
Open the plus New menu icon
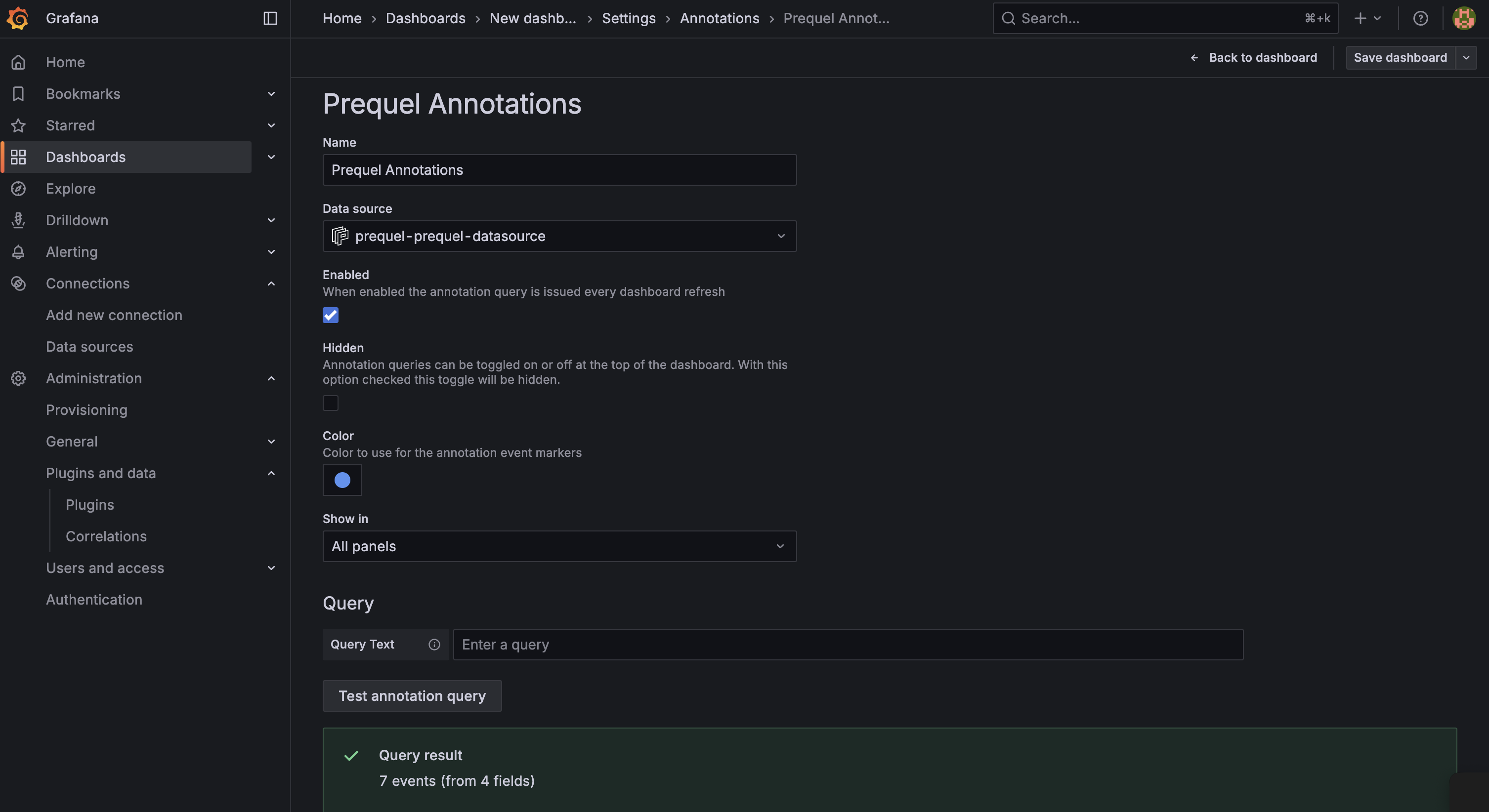pos(1367,18)
